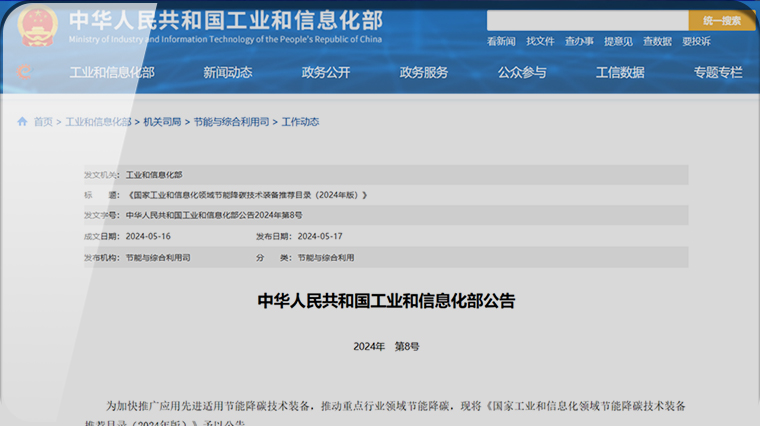The width and height of the screenshot is (760, 426).
Task: Click document number 中华人民共和国工业和信息化部公告2024年第8号
Action: (214, 215)
